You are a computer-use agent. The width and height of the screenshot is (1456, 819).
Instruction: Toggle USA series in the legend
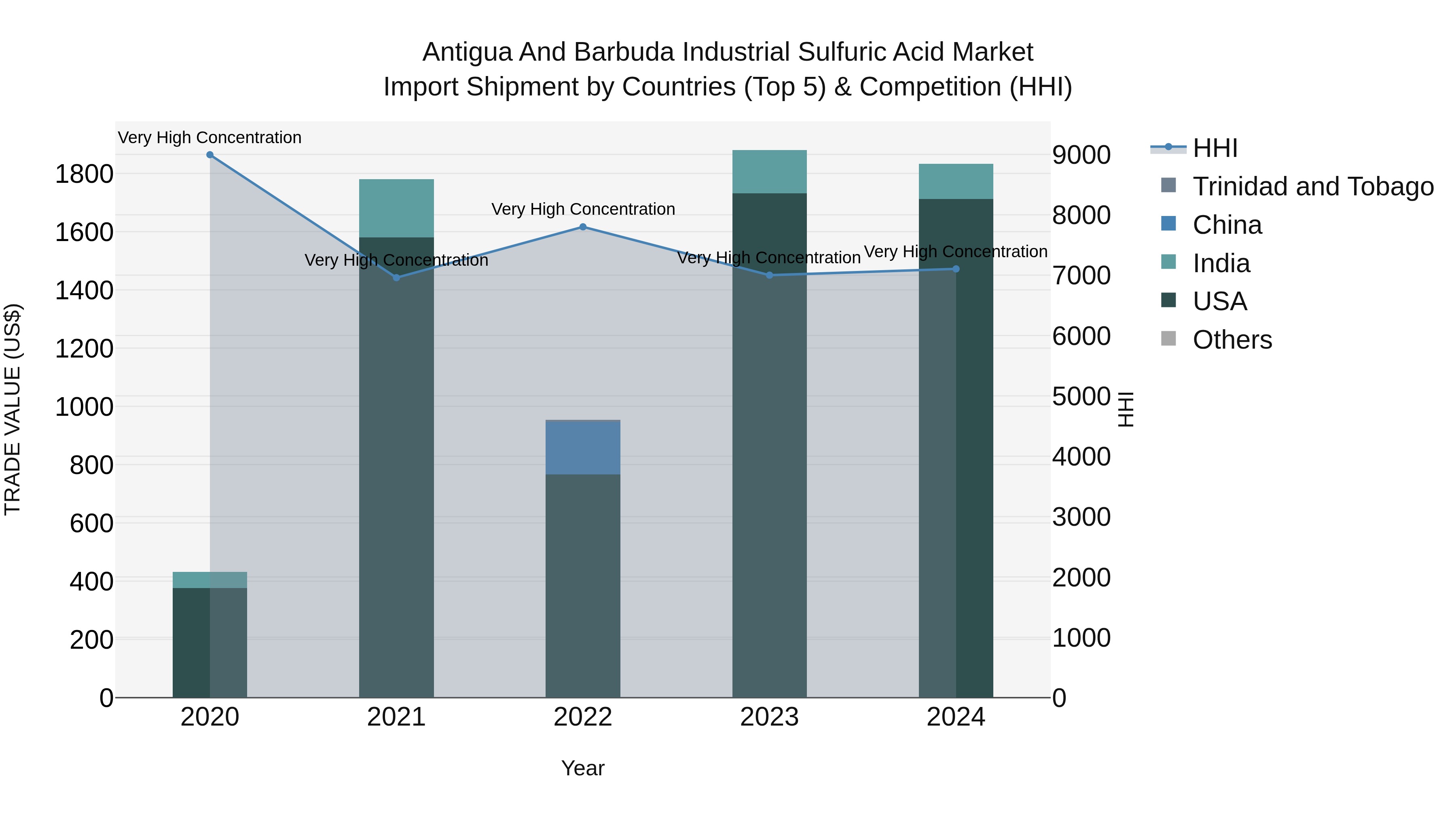click(x=1204, y=301)
